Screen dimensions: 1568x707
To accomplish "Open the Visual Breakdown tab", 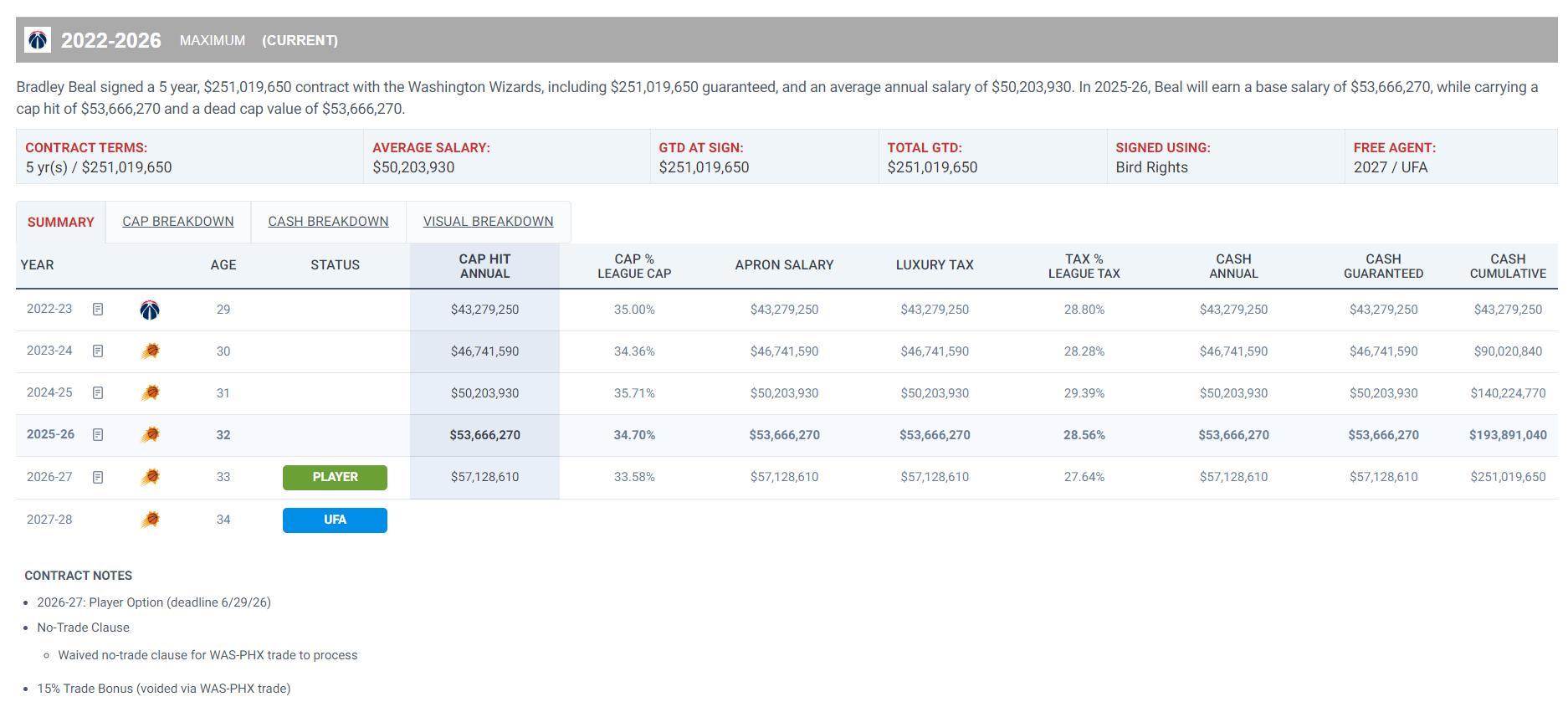I will (x=488, y=222).
